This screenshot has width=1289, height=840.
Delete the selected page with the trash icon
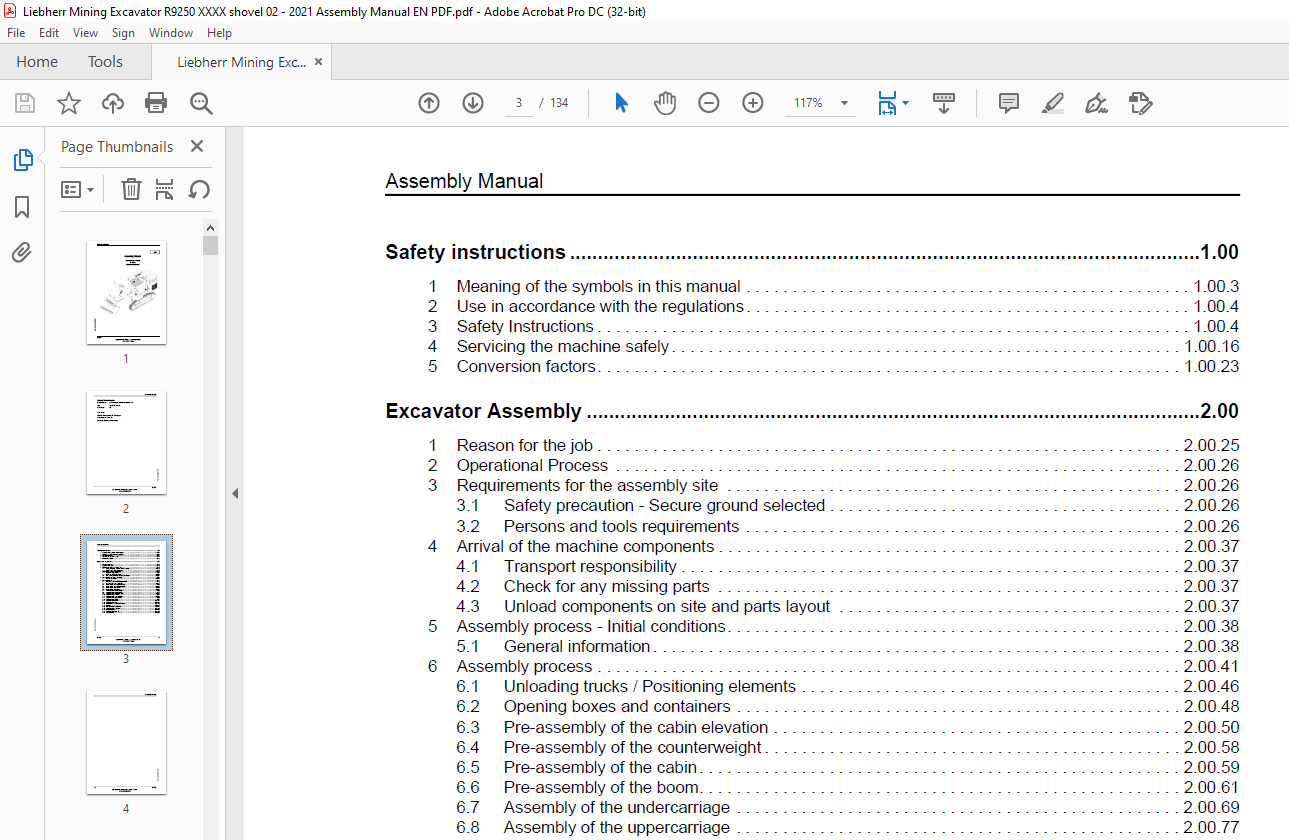[131, 189]
